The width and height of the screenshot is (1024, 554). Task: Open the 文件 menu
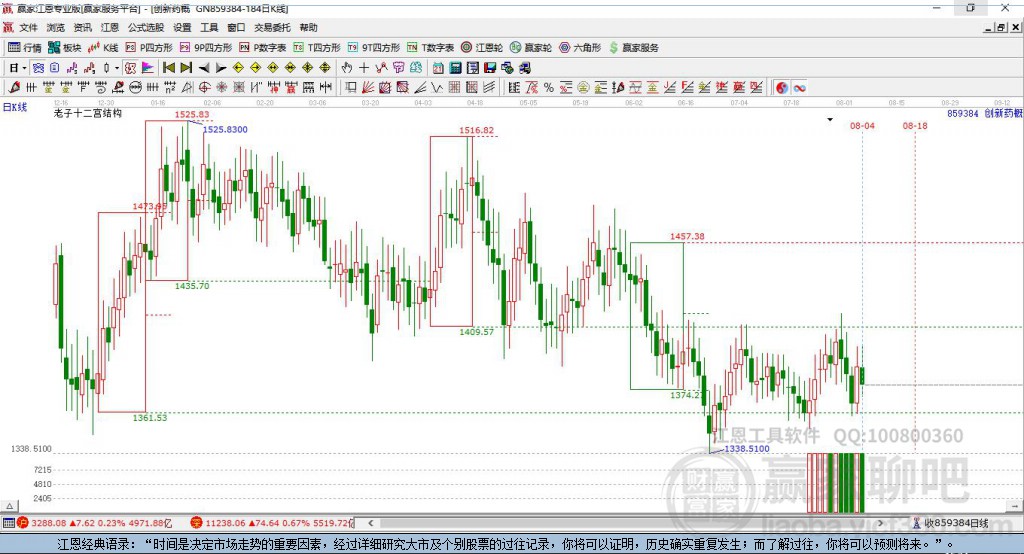tap(28, 27)
